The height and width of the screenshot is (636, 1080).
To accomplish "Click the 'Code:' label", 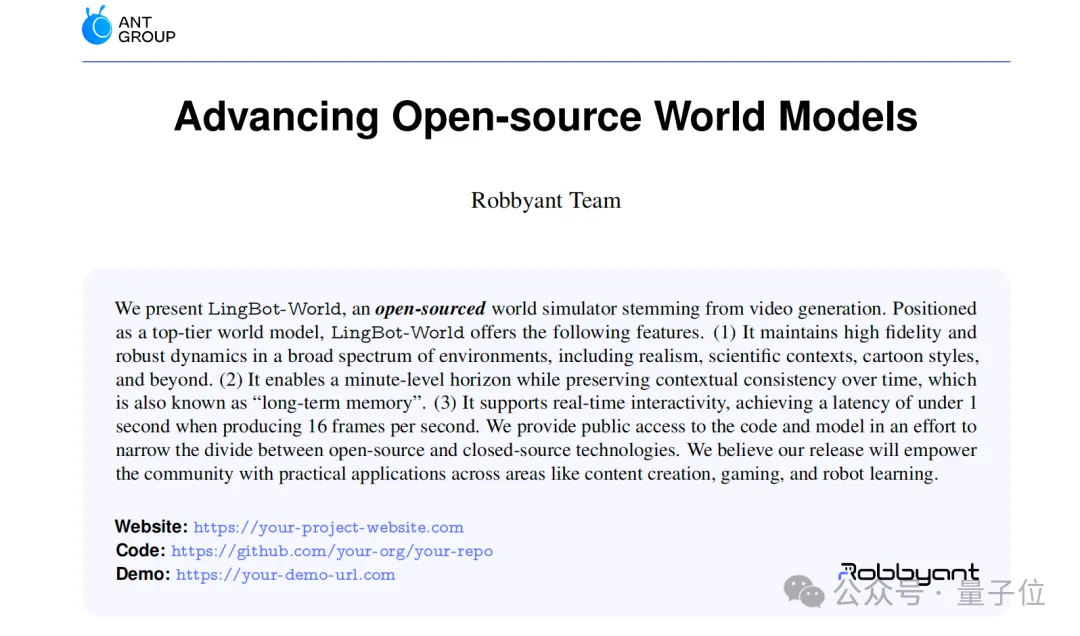I will click(140, 551).
